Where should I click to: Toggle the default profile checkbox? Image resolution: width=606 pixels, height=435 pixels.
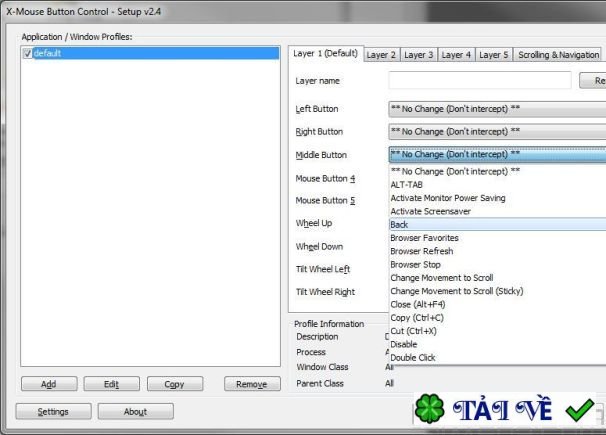pyautogui.click(x=27, y=53)
